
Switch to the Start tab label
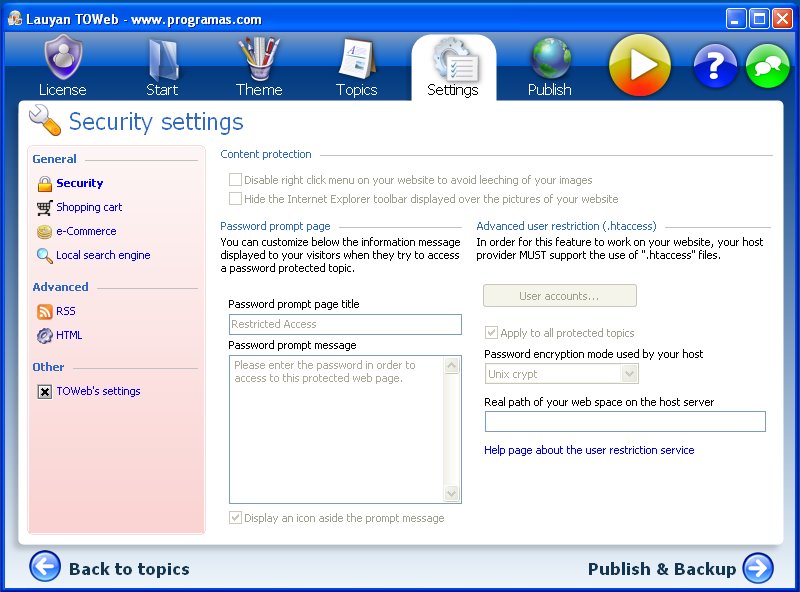[x=162, y=90]
